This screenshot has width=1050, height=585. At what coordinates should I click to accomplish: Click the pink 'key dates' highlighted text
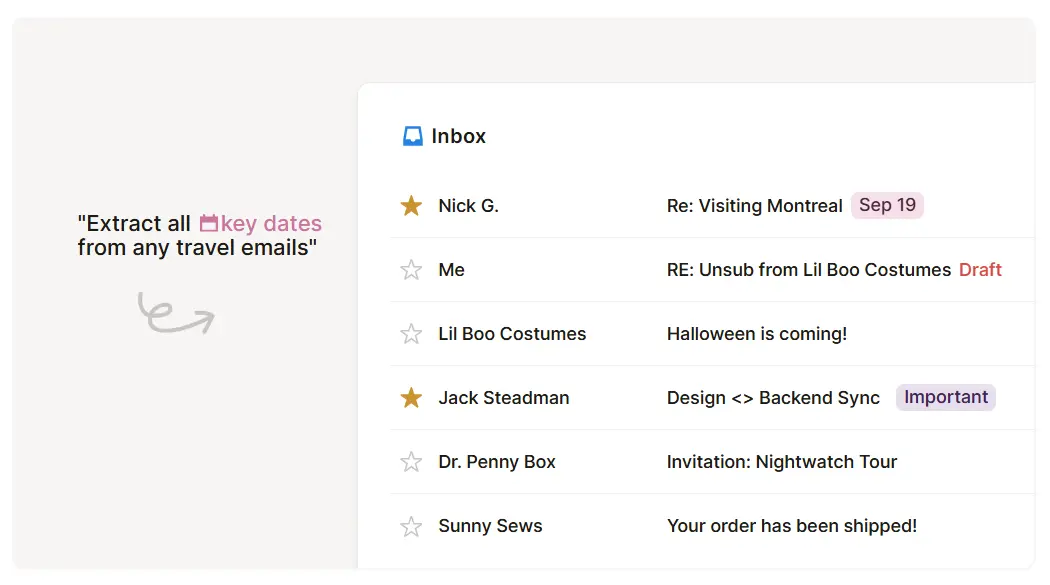[273, 222]
